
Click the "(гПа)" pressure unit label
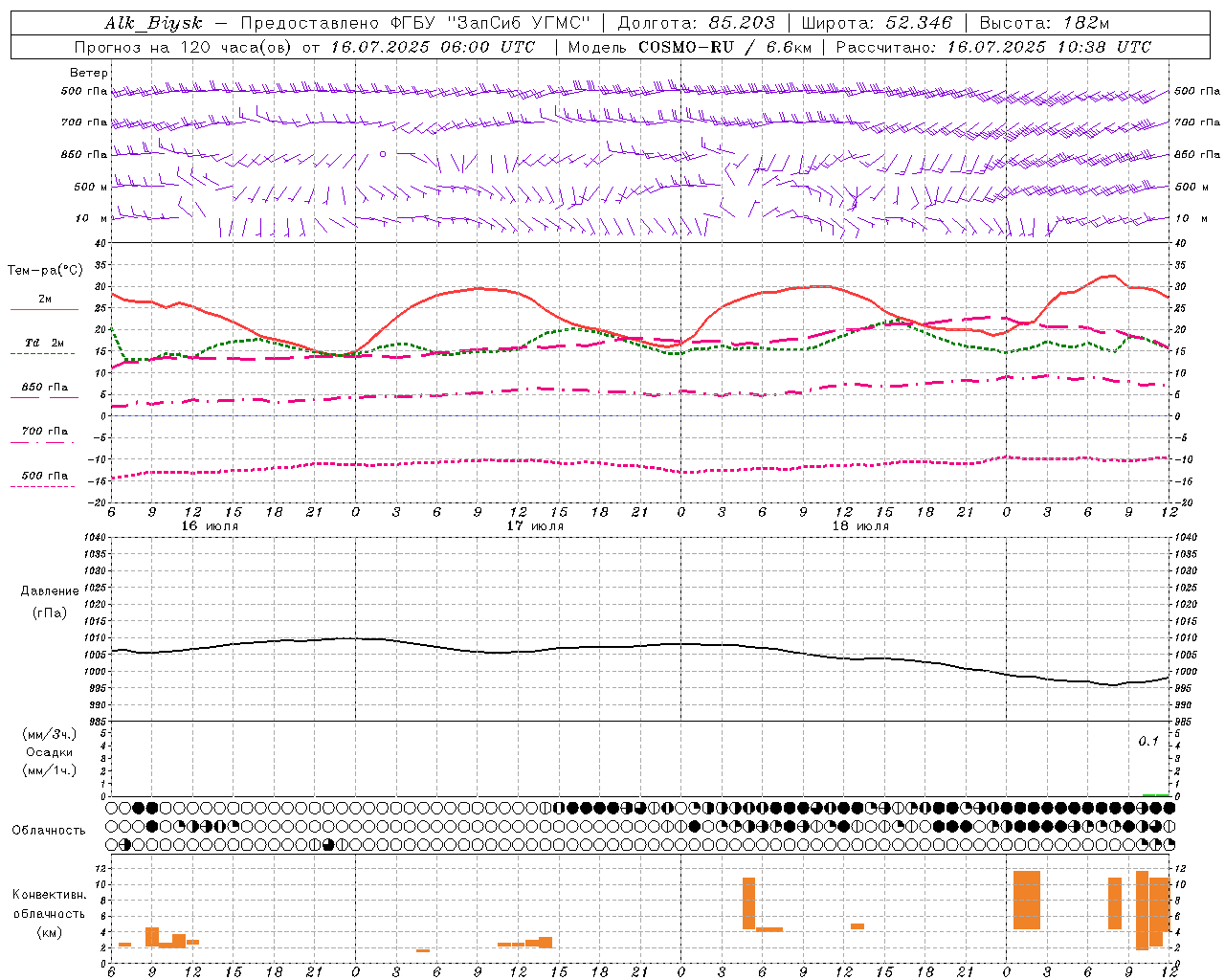click(50, 612)
